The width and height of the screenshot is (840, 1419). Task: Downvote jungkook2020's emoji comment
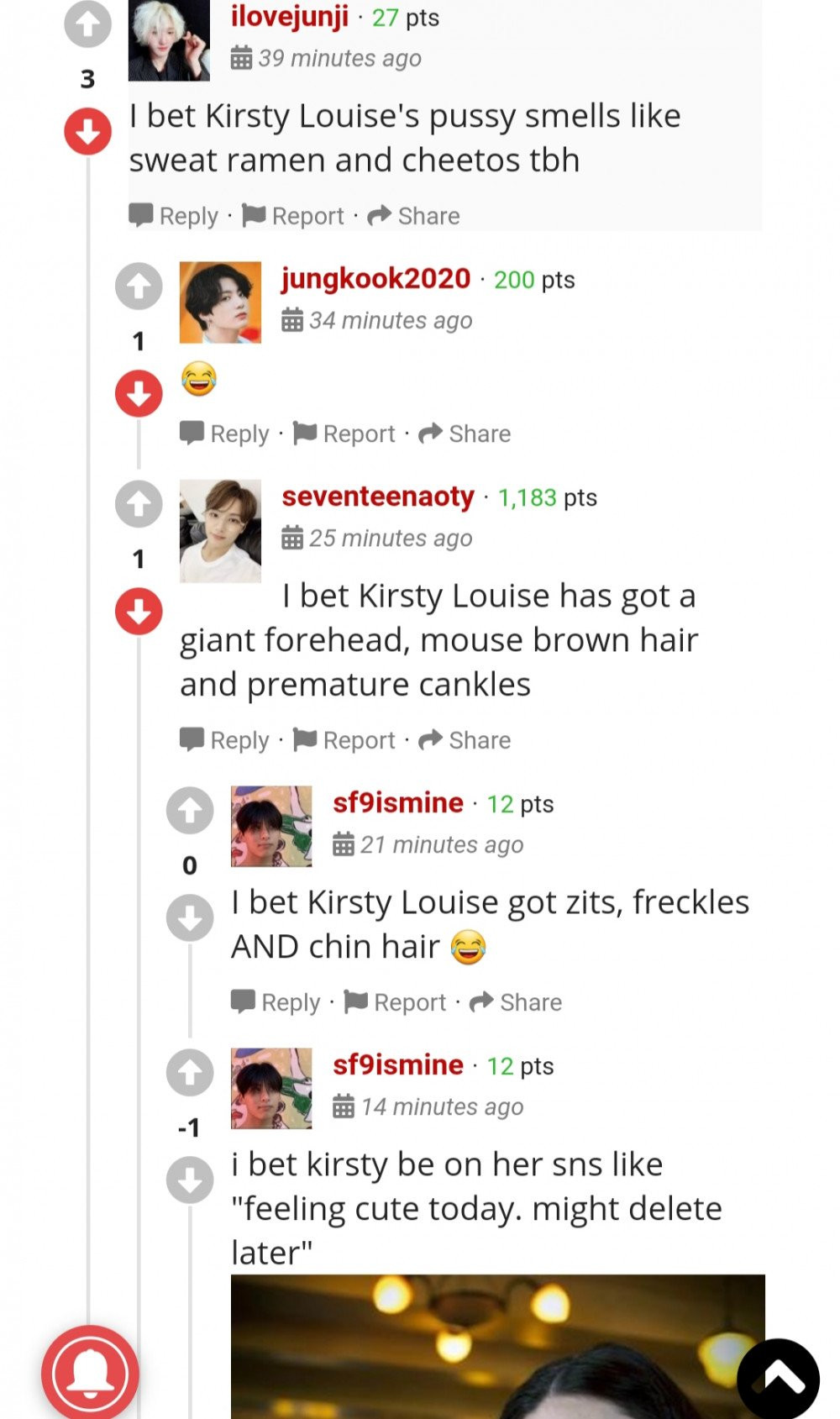pyautogui.click(x=139, y=393)
